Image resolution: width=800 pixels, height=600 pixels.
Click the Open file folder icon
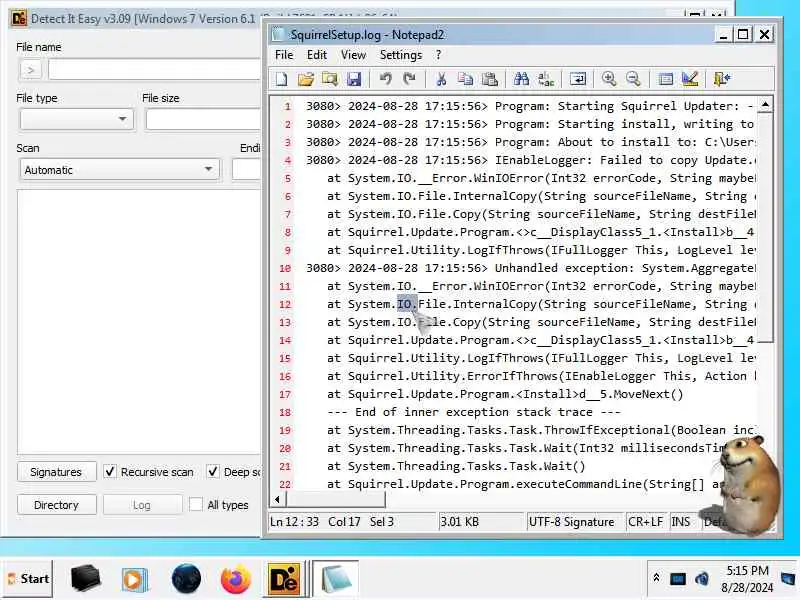(306, 79)
